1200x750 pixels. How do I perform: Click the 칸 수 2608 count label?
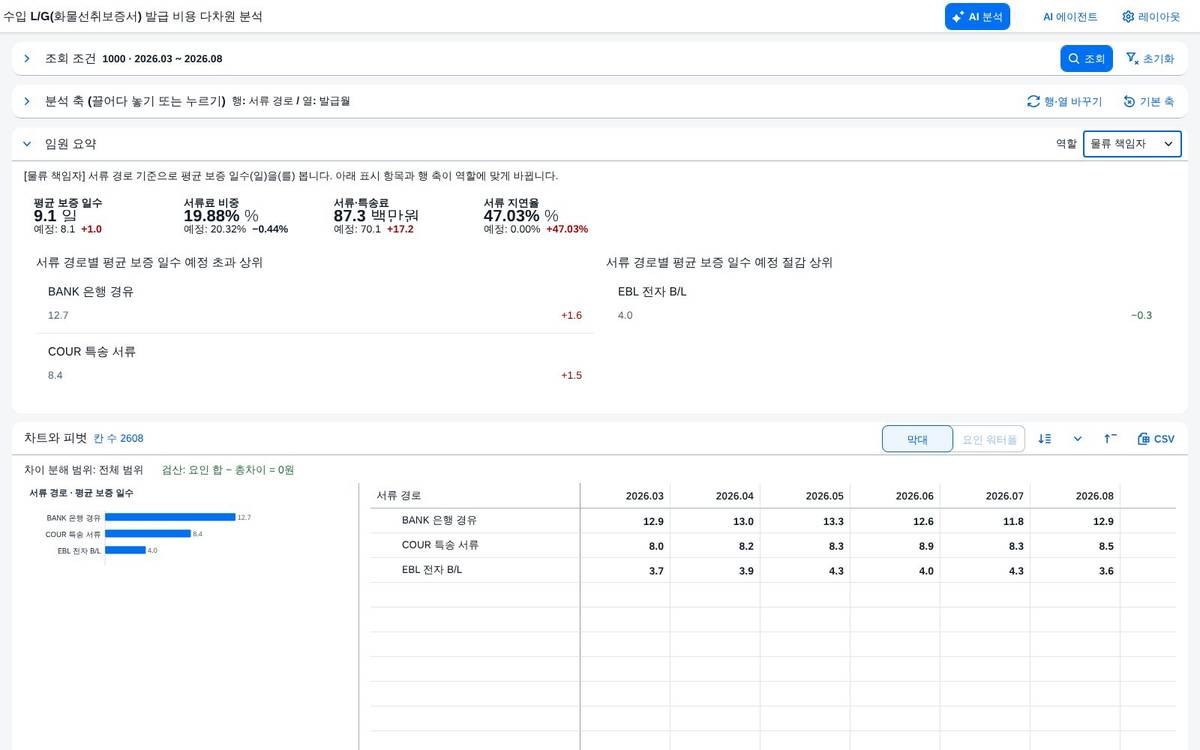click(x=118, y=439)
